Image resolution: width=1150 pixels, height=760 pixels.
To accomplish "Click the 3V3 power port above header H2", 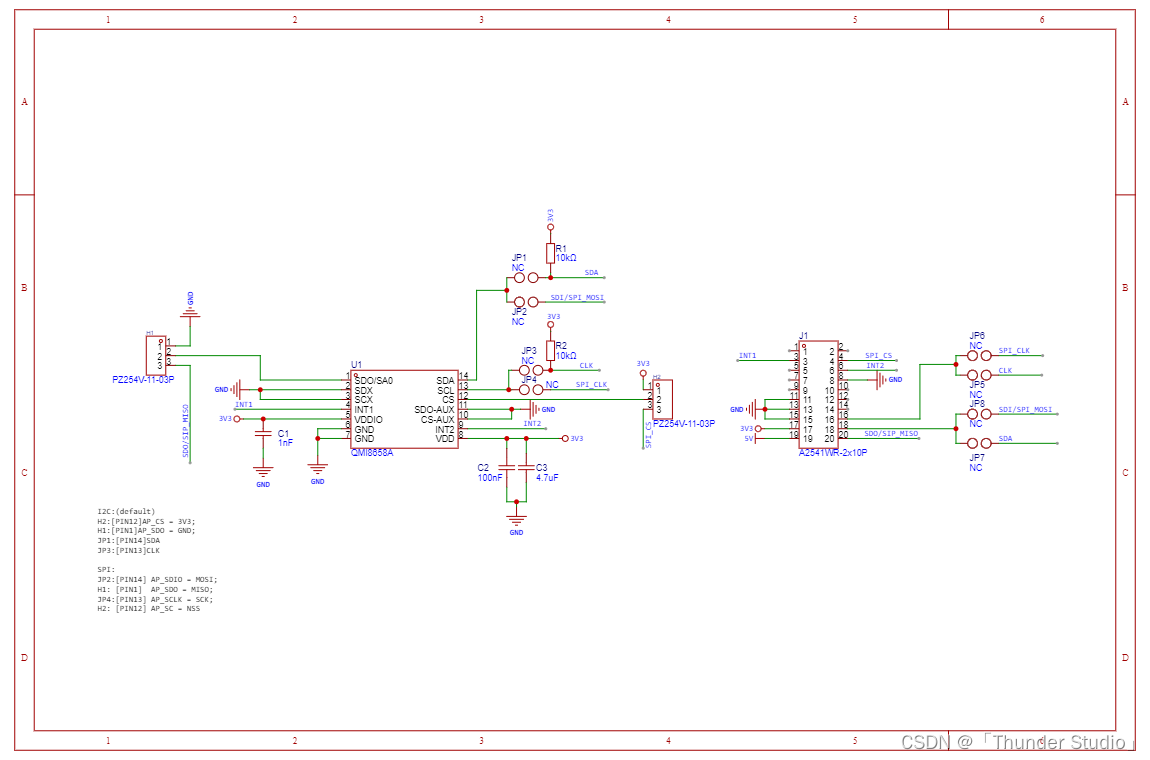I will pos(643,368).
